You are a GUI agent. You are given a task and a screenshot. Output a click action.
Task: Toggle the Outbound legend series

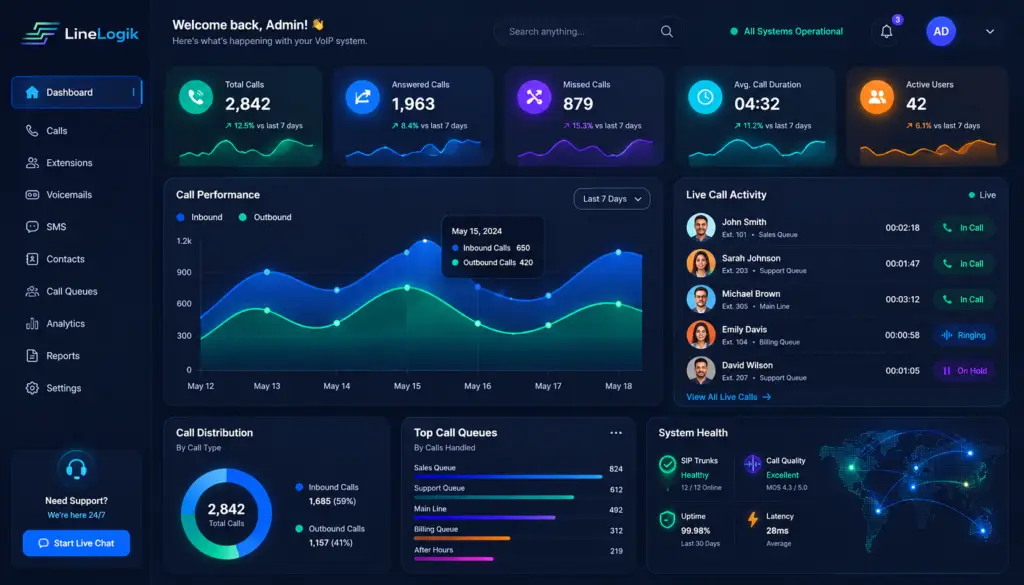click(265, 217)
